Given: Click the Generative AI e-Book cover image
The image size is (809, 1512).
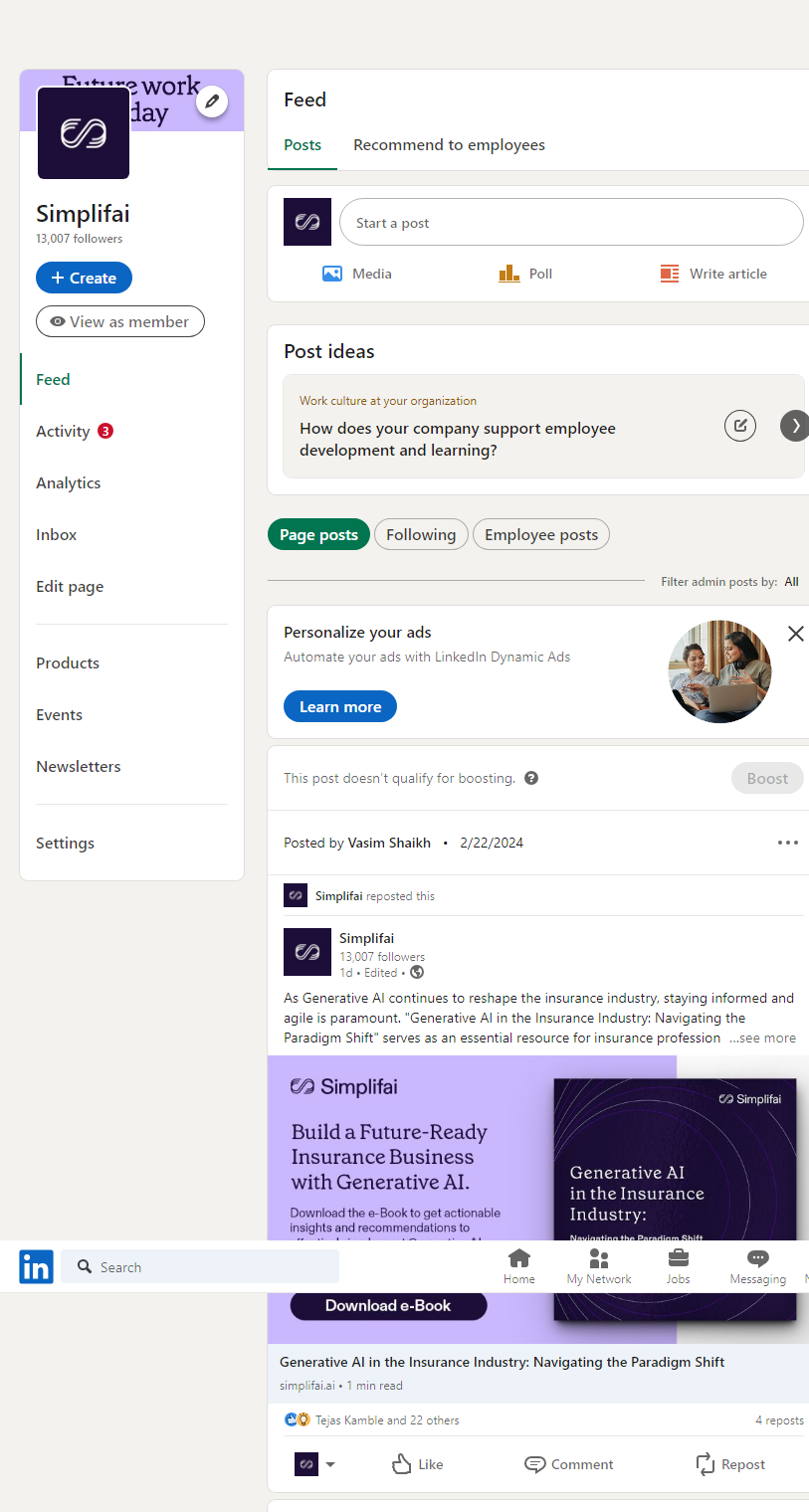Looking at the screenshot, I should [x=675, y=1200].
